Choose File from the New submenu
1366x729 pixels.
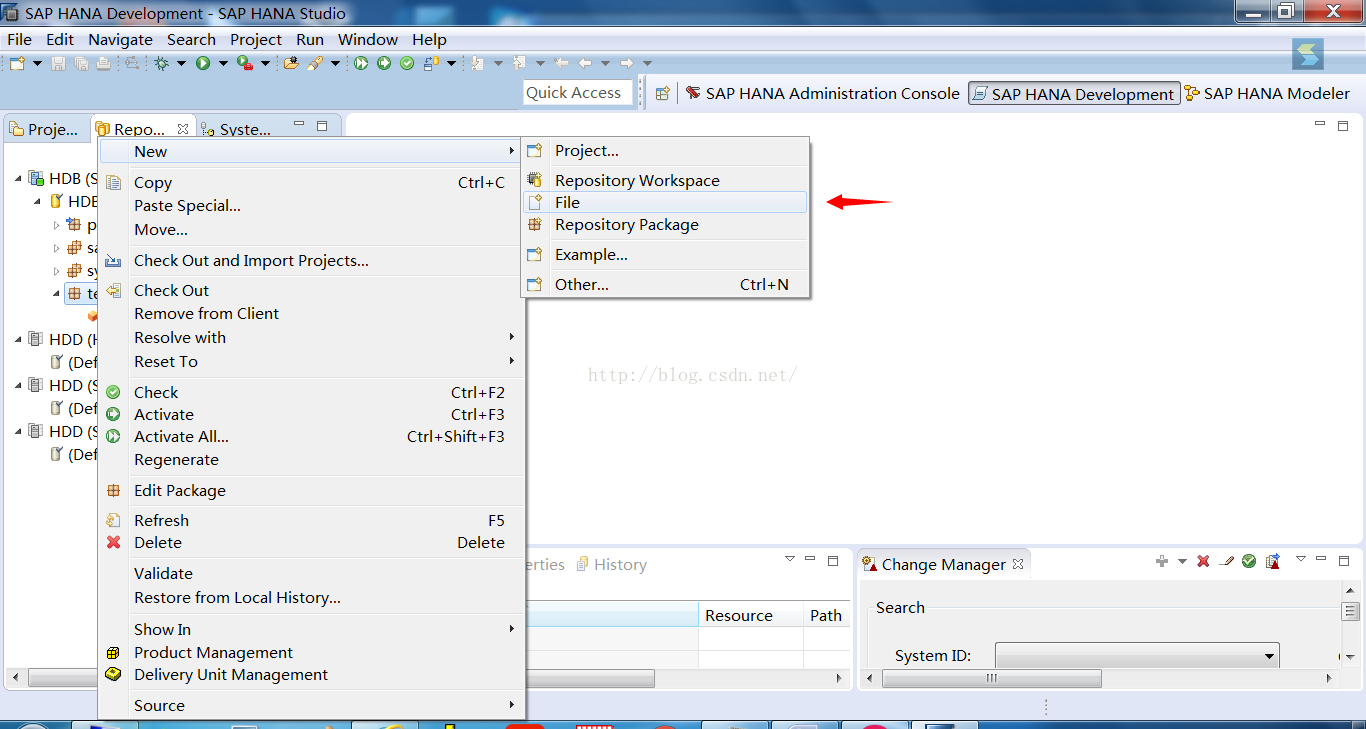tap(567, 202)
